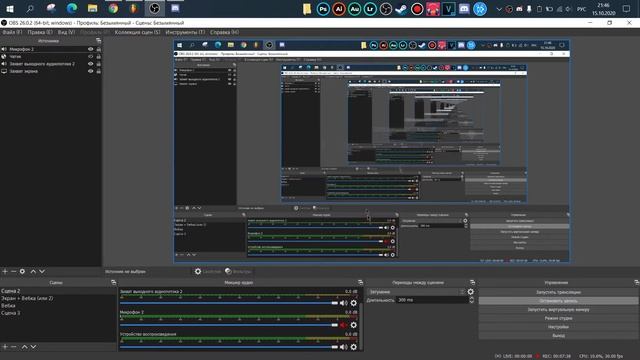Image resolution: width=640 pixels, height=360 pixels.
Task: Toggle visibility of Микрофон 2 source
Action: pos(91,49)
